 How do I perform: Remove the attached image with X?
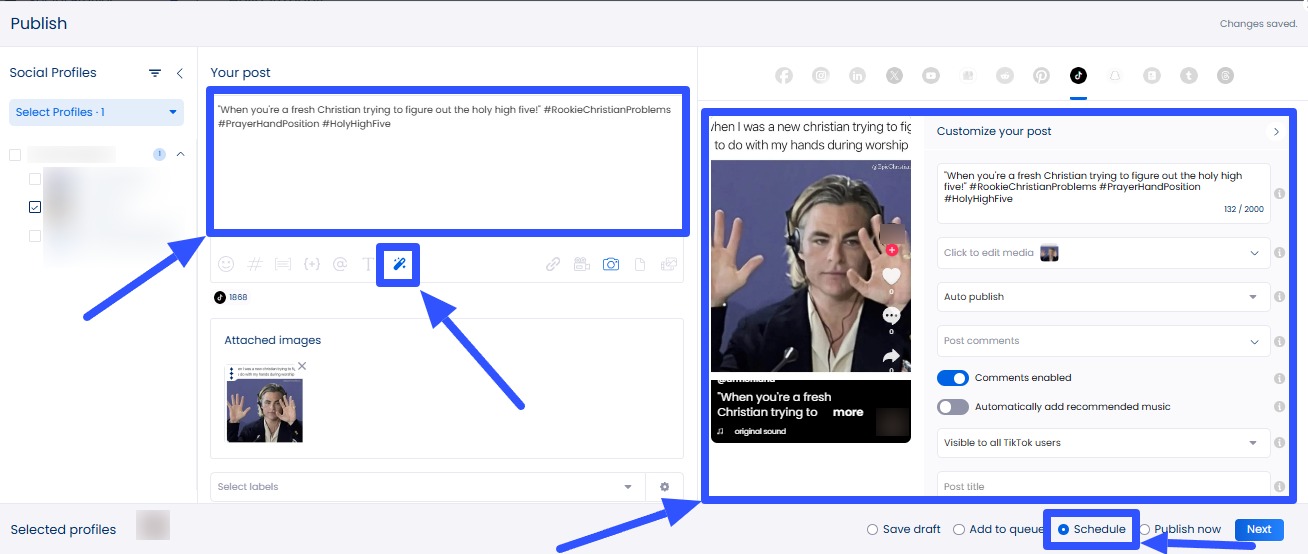click(x=302, y=366)
